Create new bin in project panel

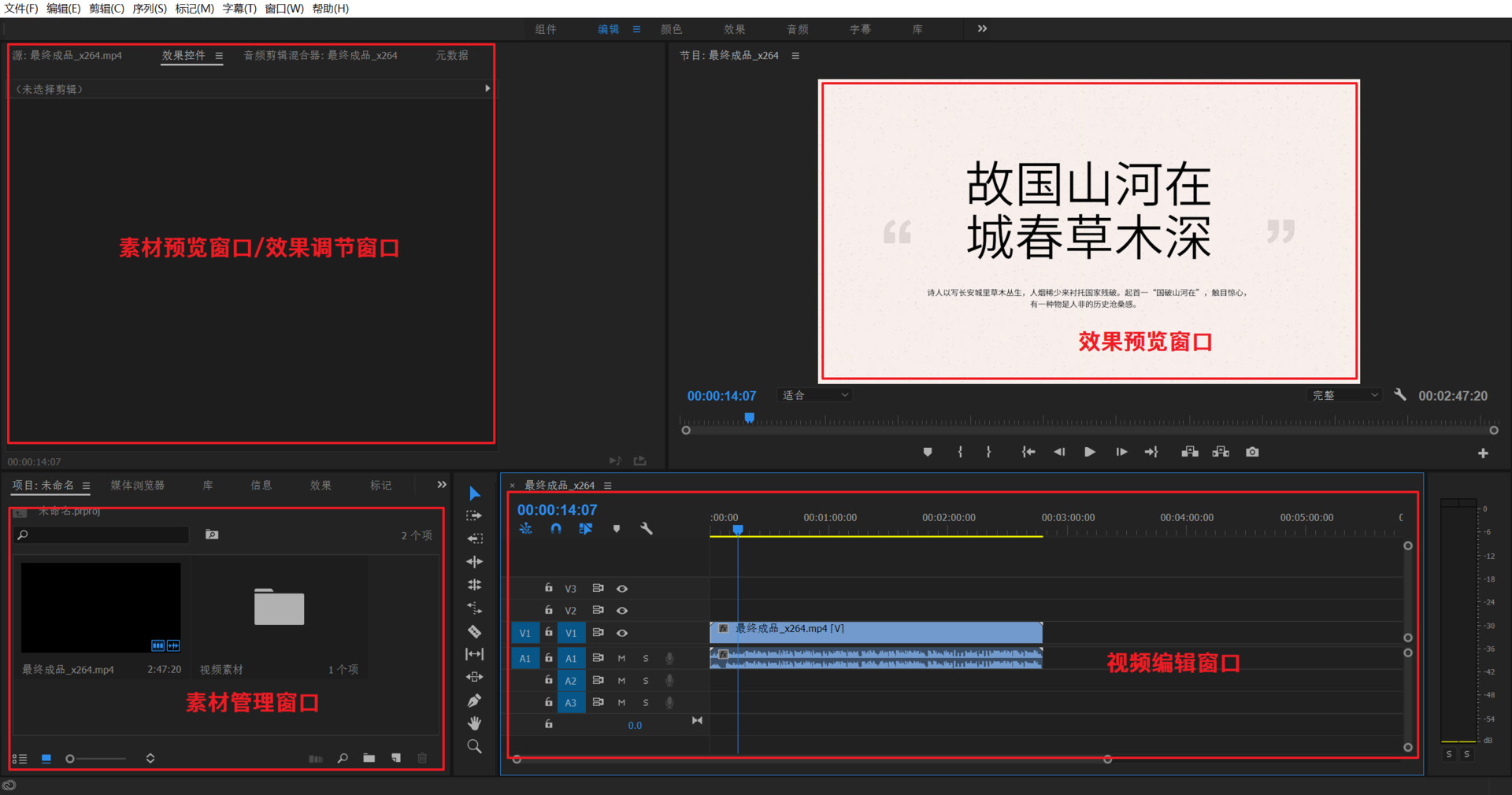(x=369, y=758)
